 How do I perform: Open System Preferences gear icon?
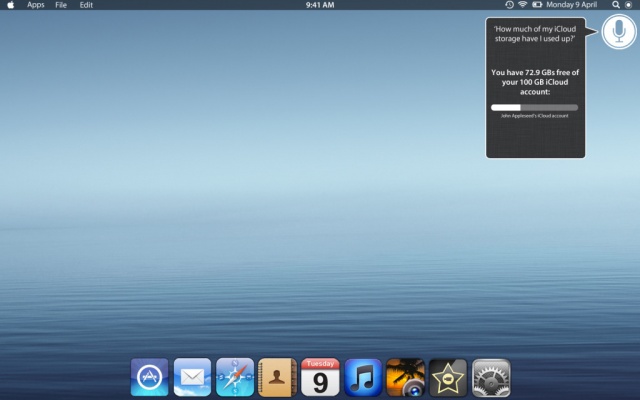coord(491,377)
